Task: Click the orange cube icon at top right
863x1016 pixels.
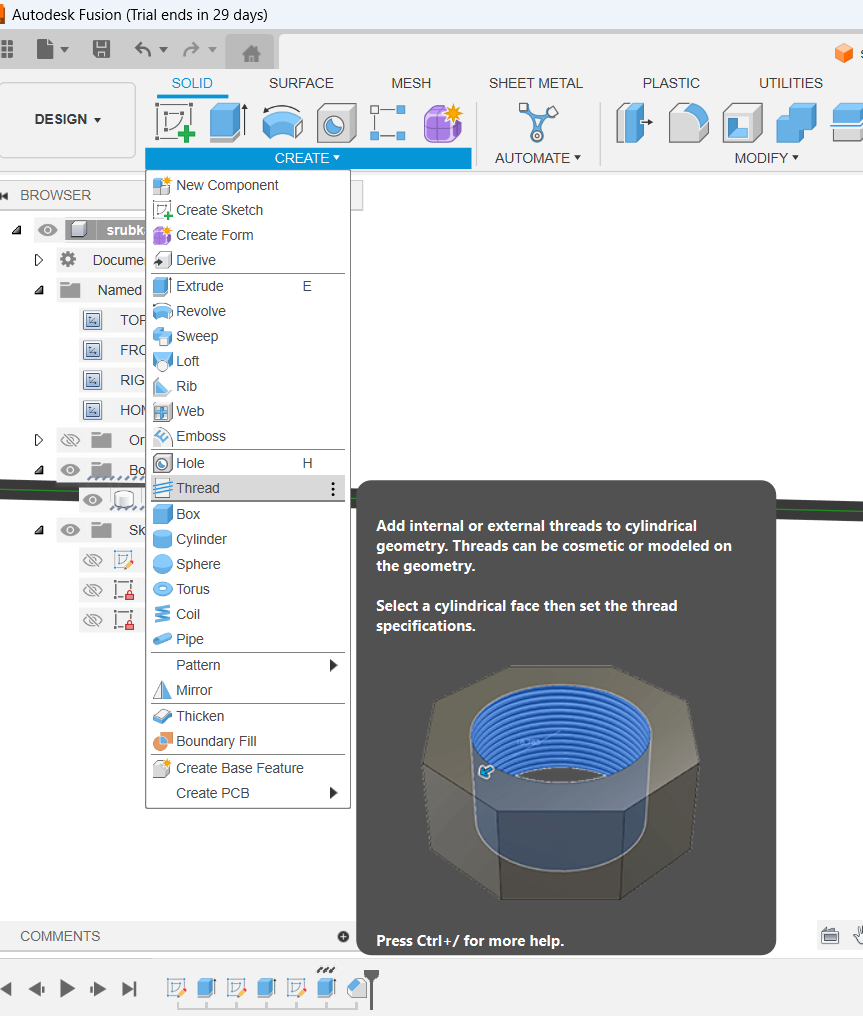Action: pos(844,52)
